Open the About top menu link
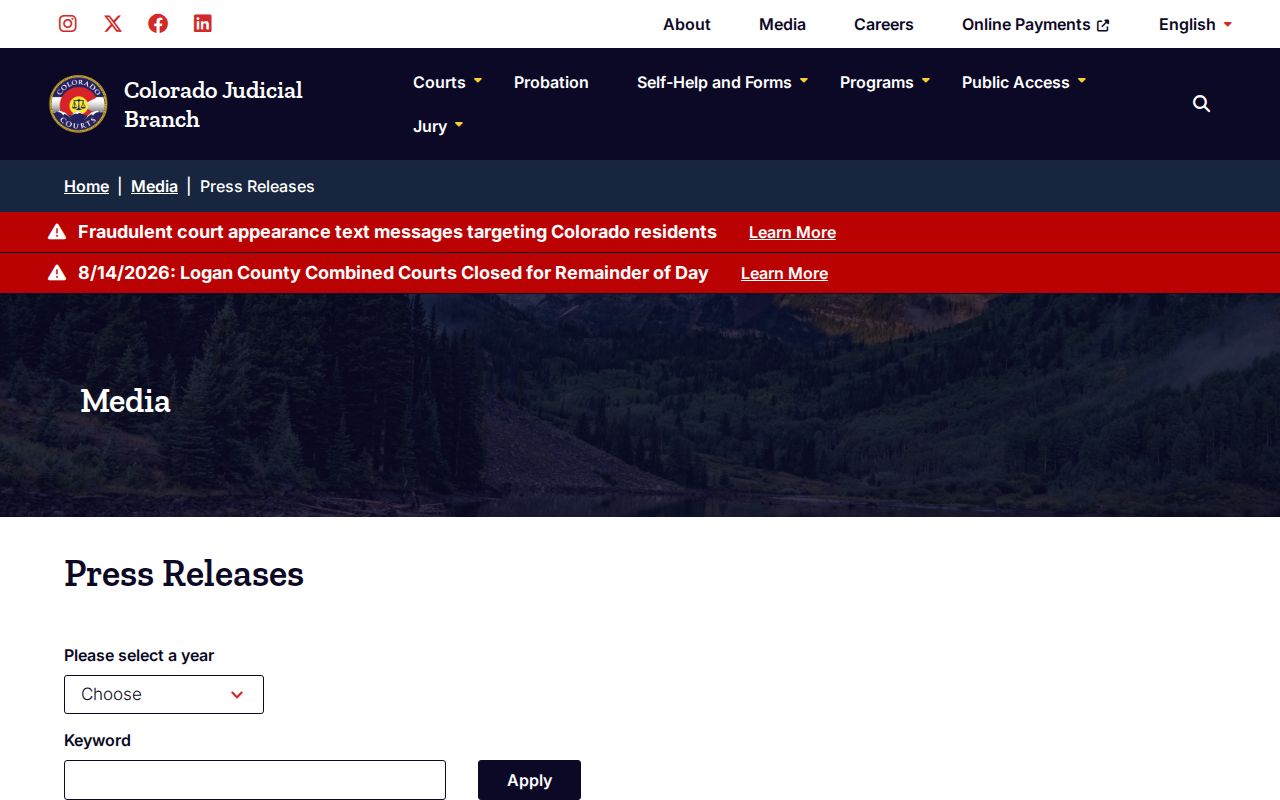Image resolution: width=1280 pixels, height=800 pixels. pos(687,24)
